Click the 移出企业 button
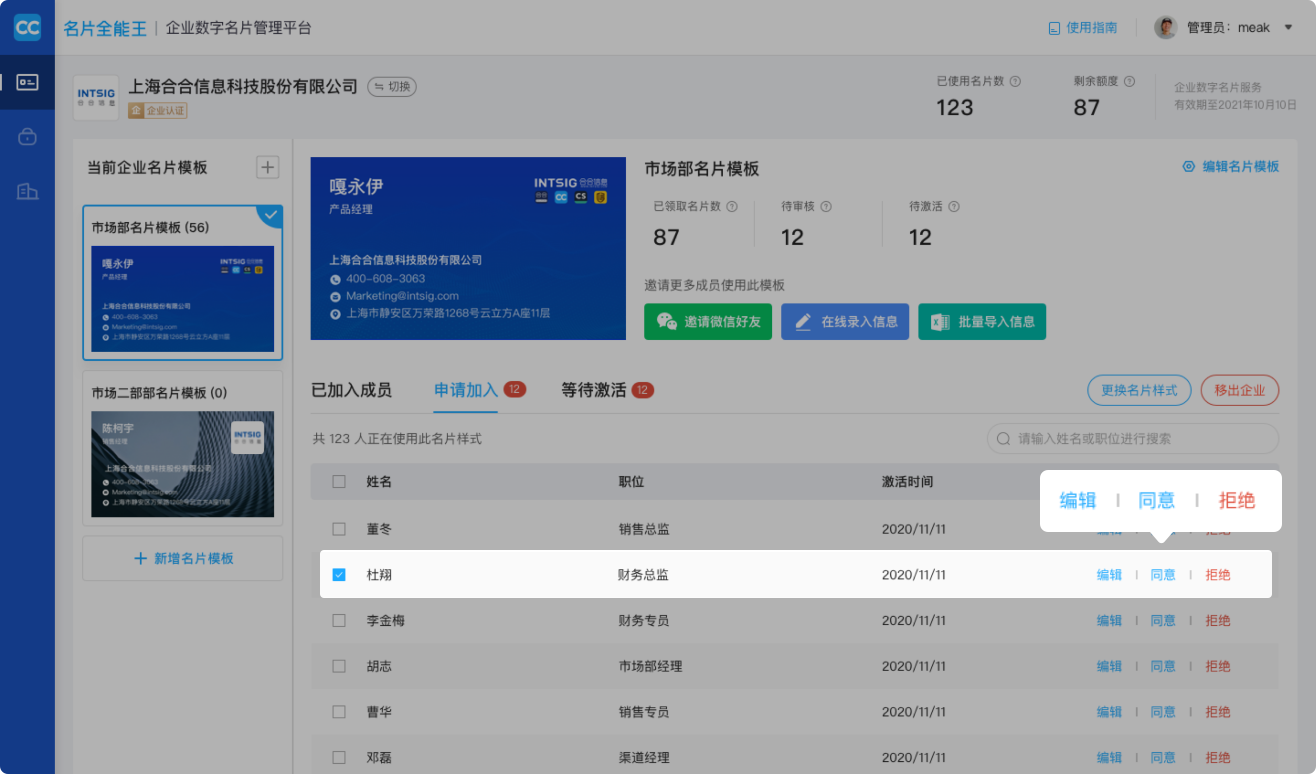Viewport: 1316px width, 774px height. (1240, 391)
